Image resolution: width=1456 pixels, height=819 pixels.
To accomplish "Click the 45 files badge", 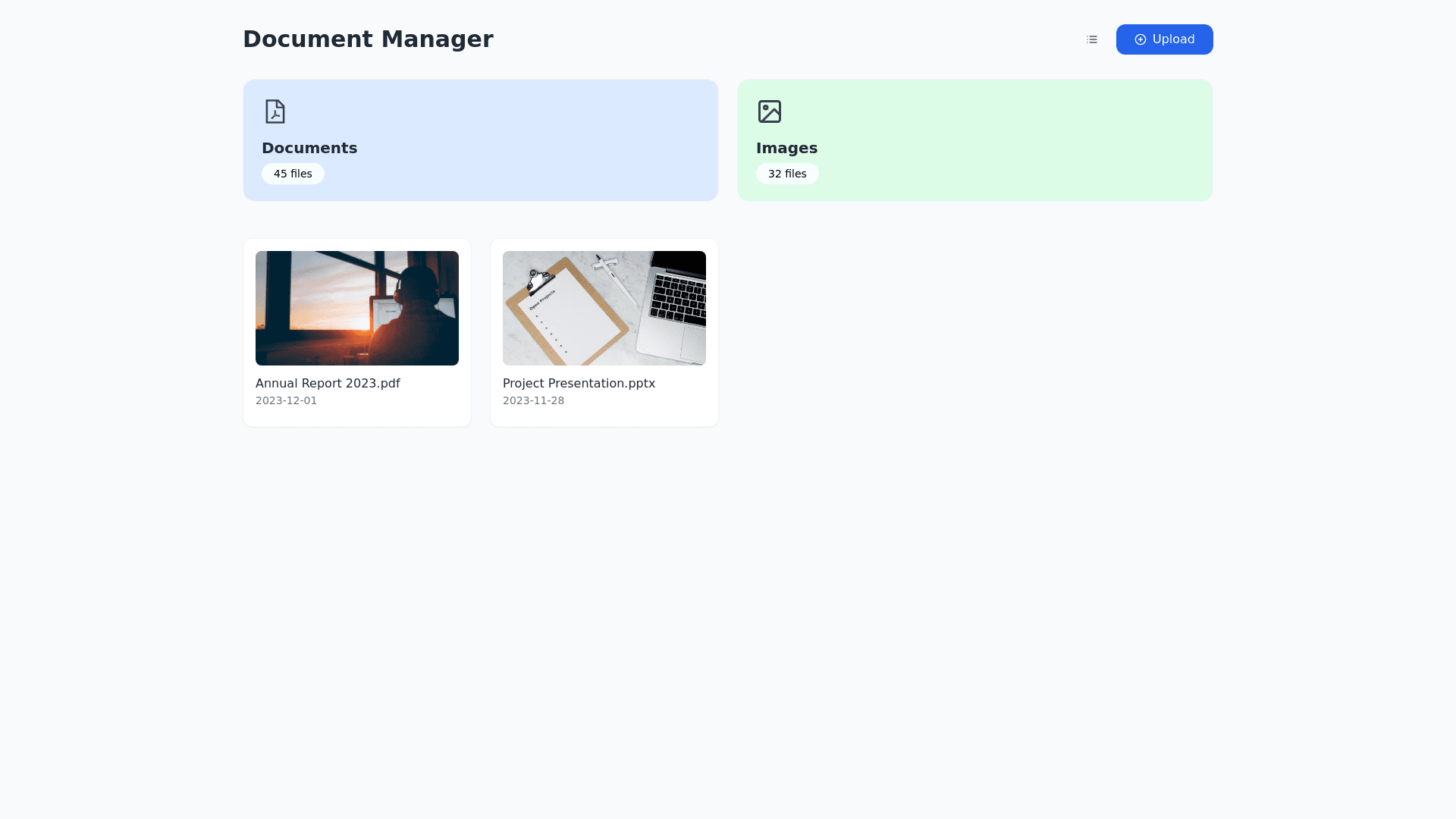I will pyautogui.click(x=293, y=174).
